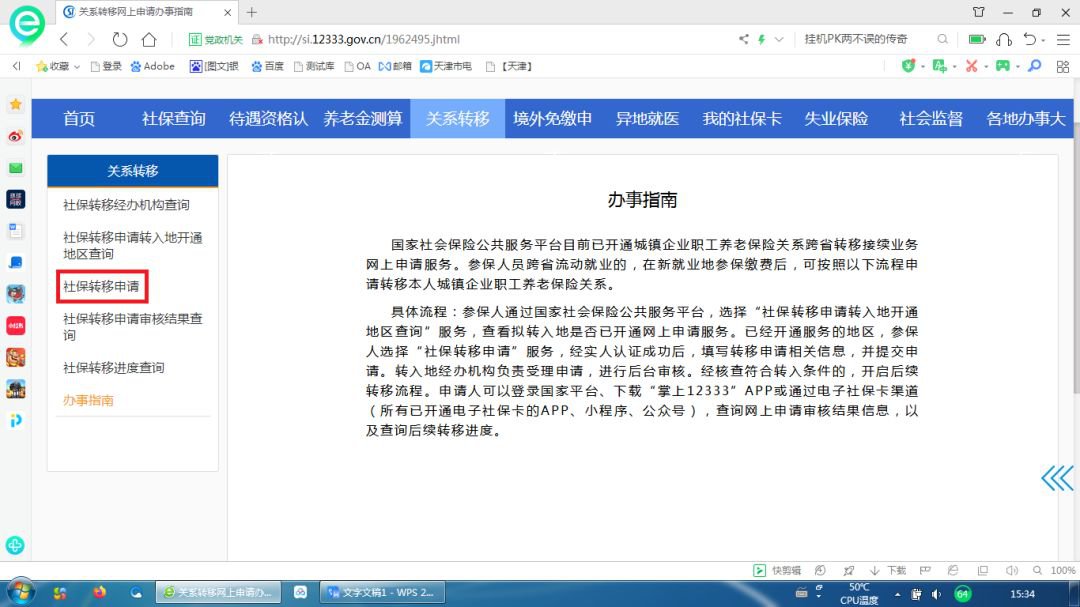Open a new tab with plus icon

pos(251,12)
